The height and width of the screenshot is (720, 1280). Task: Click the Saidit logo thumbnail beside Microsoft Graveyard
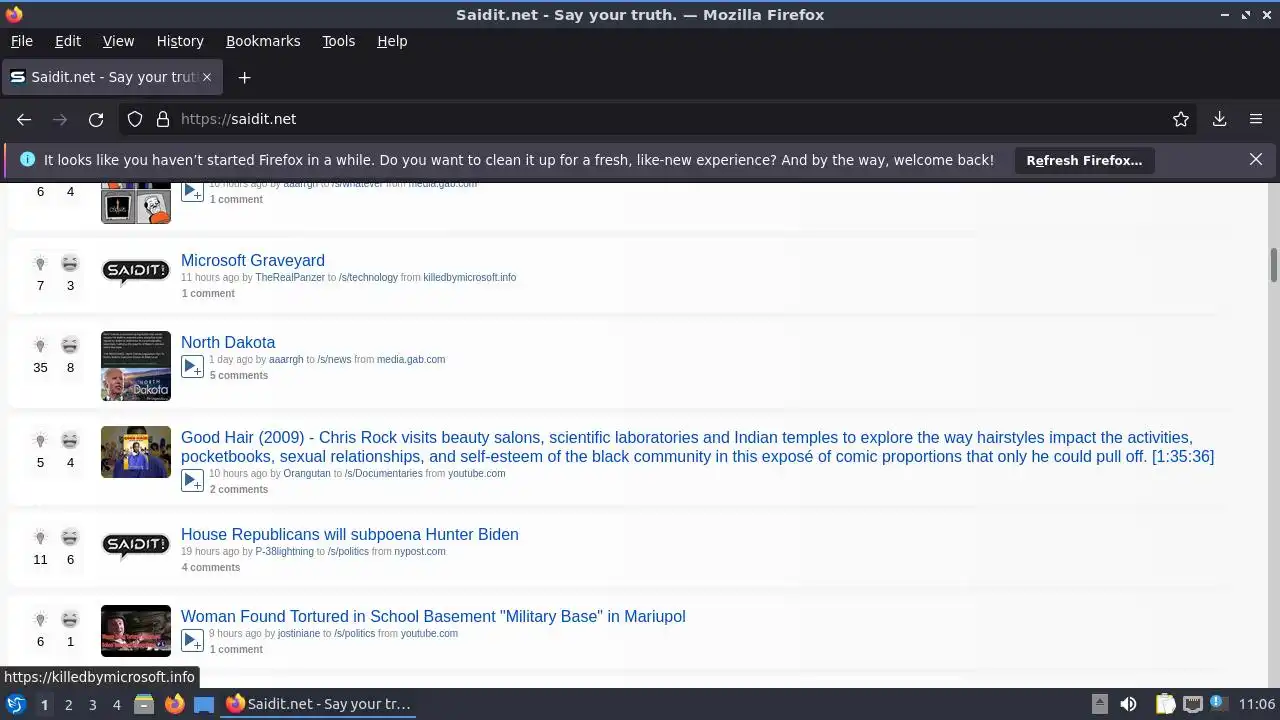pyautogui.click(x=136, y=272)
